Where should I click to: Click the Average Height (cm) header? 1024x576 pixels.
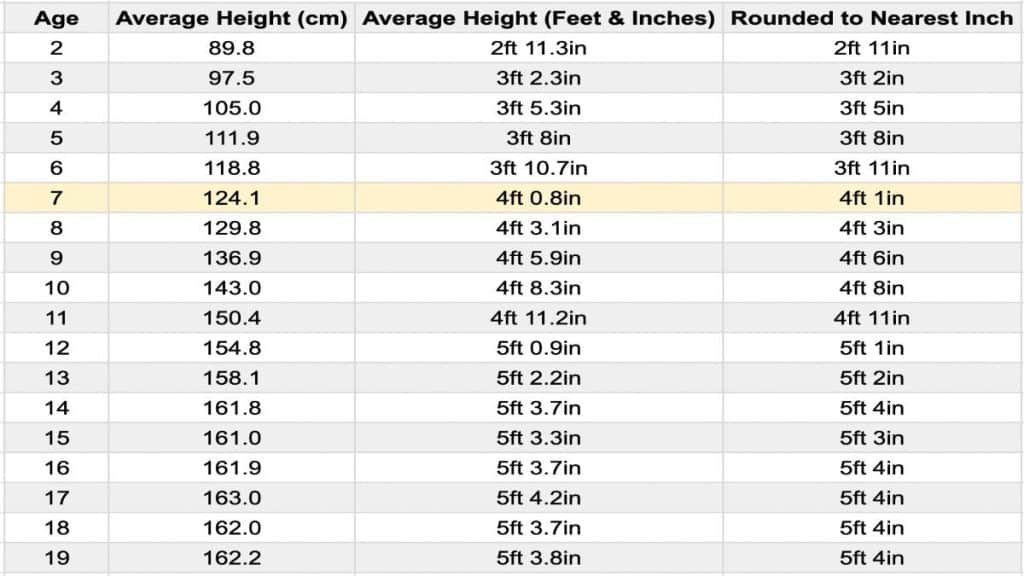[x=232, y=18]
